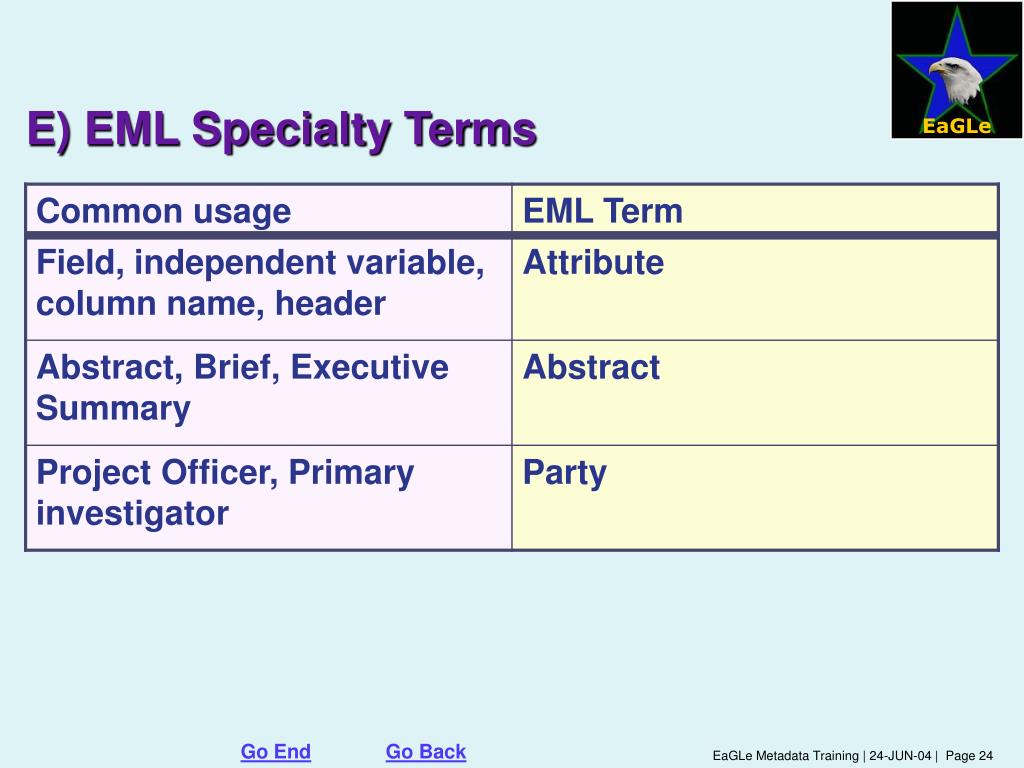
Task: Click the footer text EaGLe Metadata Training
Action: click(x=785, y=756)
